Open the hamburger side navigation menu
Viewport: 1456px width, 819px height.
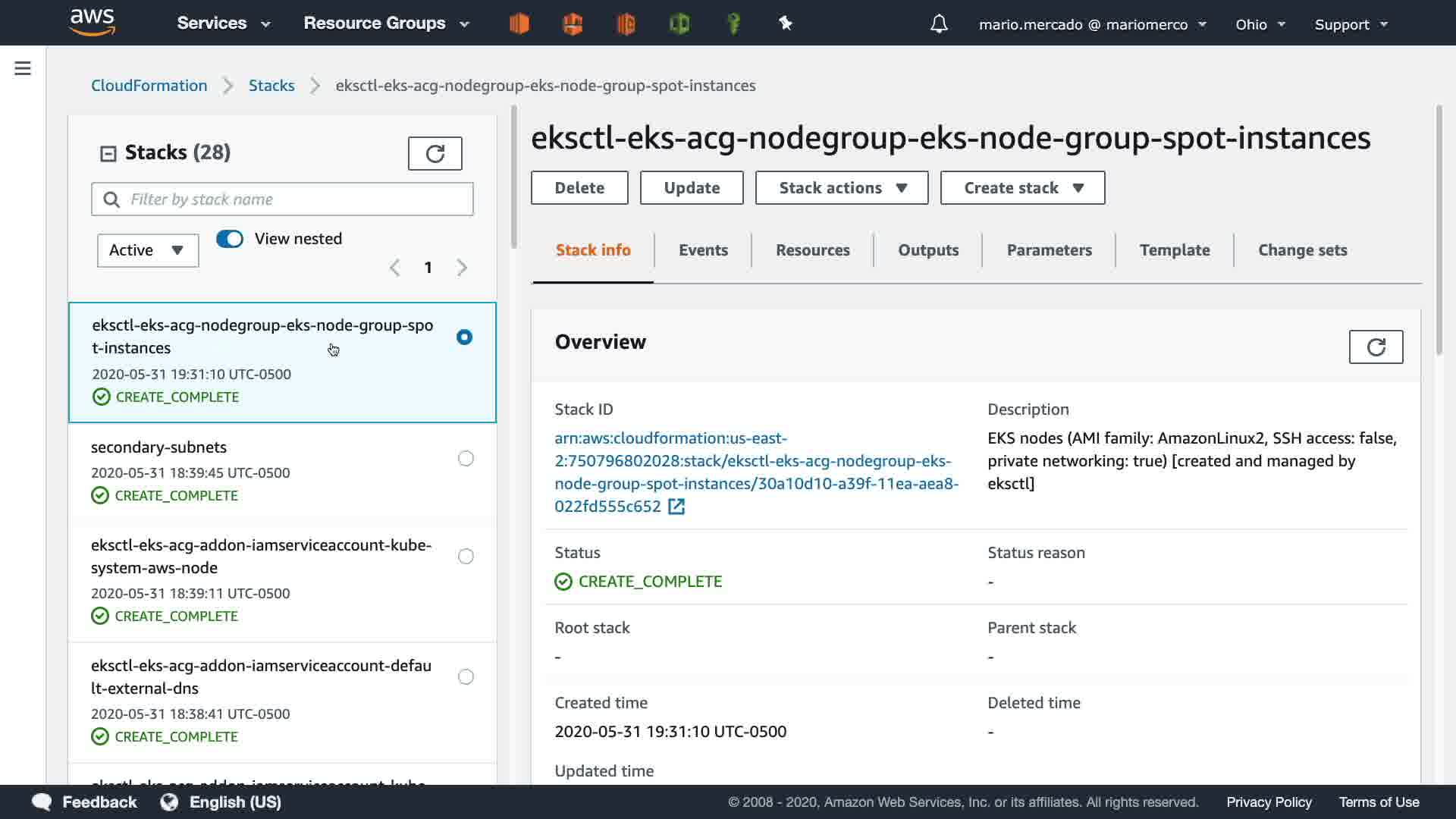tap(23, 69)
